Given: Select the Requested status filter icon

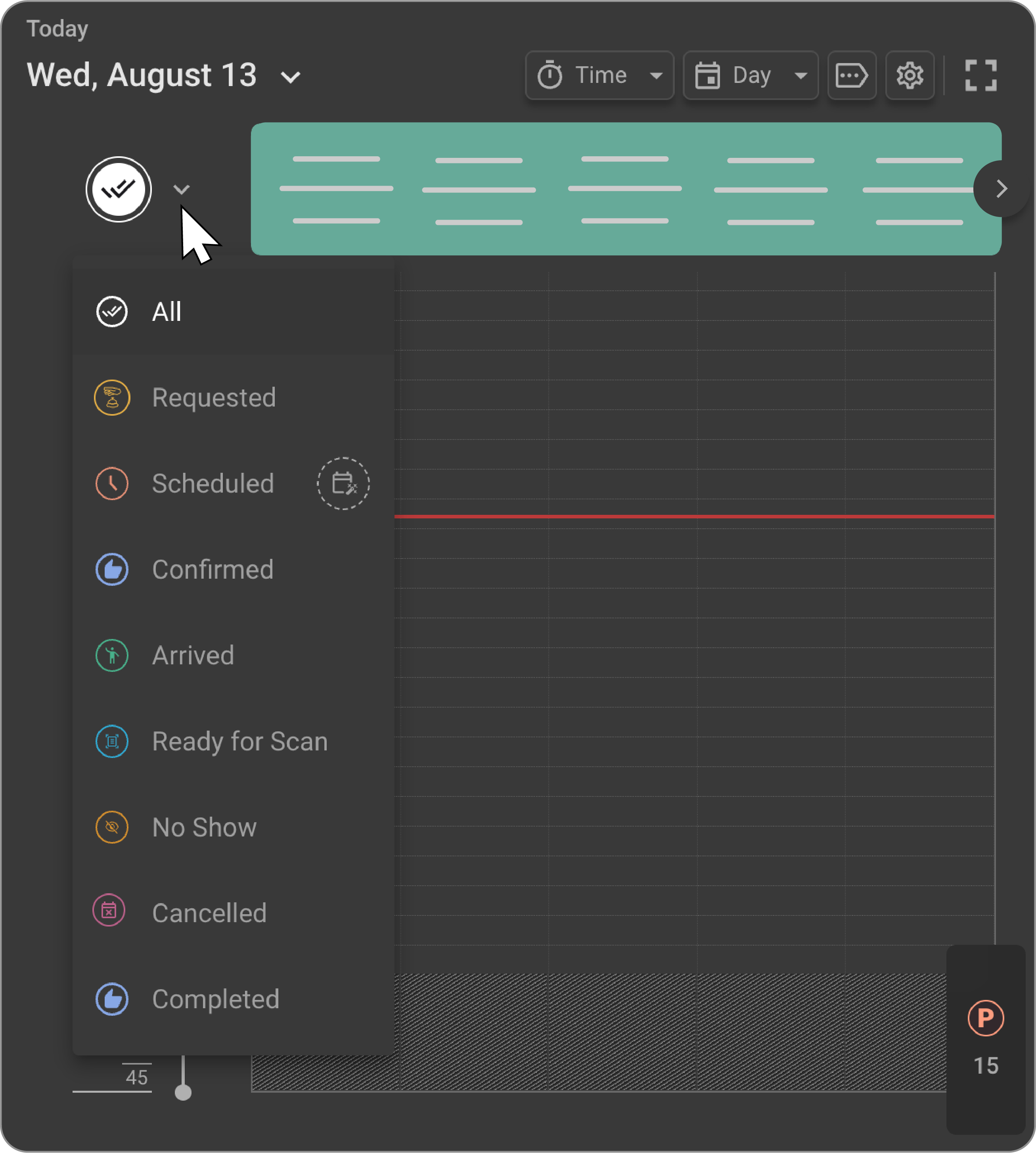Looking at the screenshot, I should [112, 397].
